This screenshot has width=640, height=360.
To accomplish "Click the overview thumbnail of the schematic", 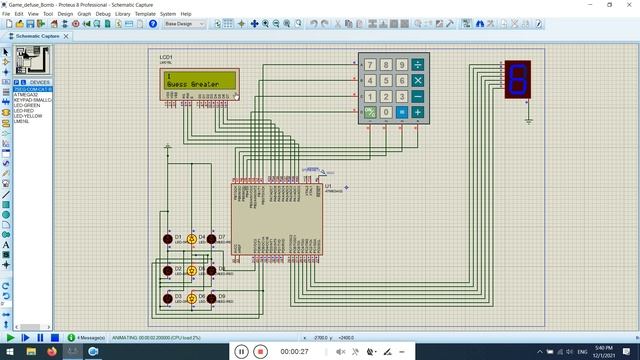I will (x=32, y=60).
